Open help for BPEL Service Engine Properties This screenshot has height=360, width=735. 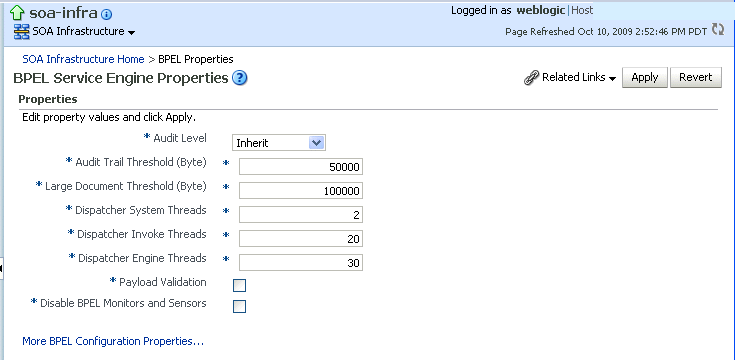tap(240, 78)
